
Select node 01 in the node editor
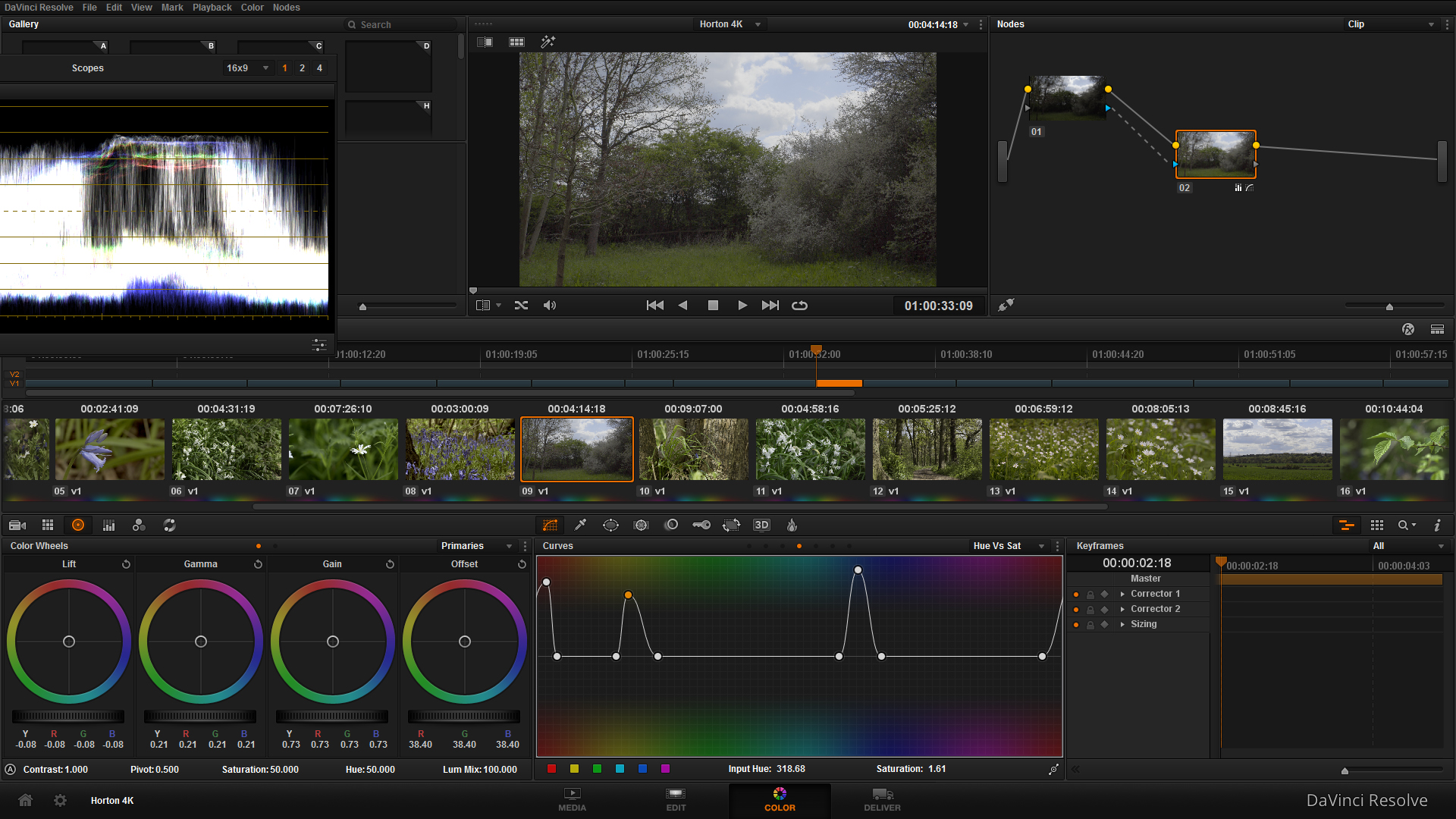click(1068, 99)
